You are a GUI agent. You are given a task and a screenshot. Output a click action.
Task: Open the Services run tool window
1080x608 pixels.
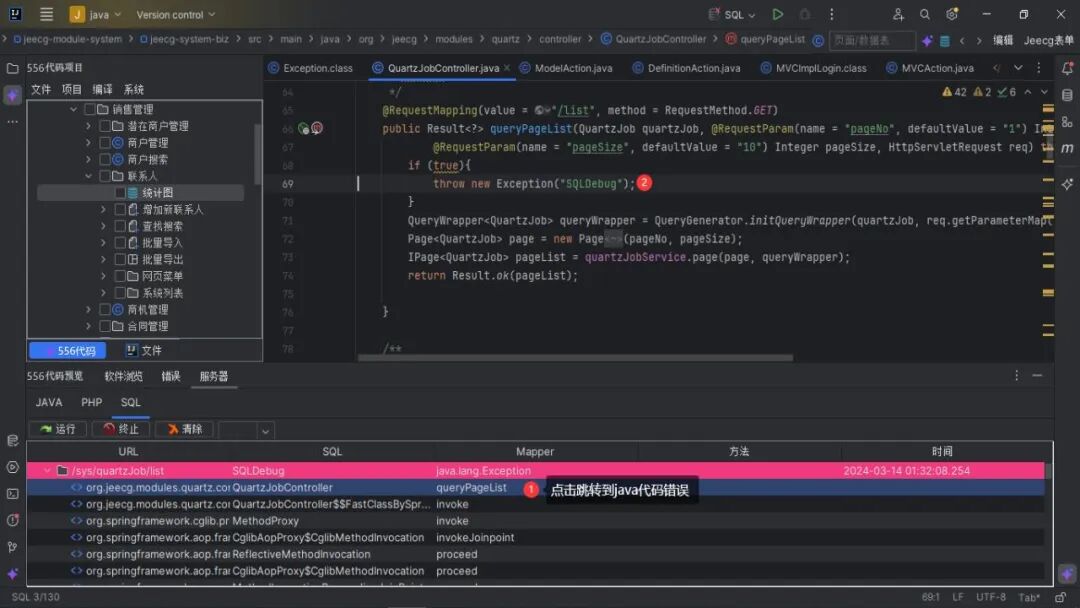pyautogui.click(x=12, y=467)
